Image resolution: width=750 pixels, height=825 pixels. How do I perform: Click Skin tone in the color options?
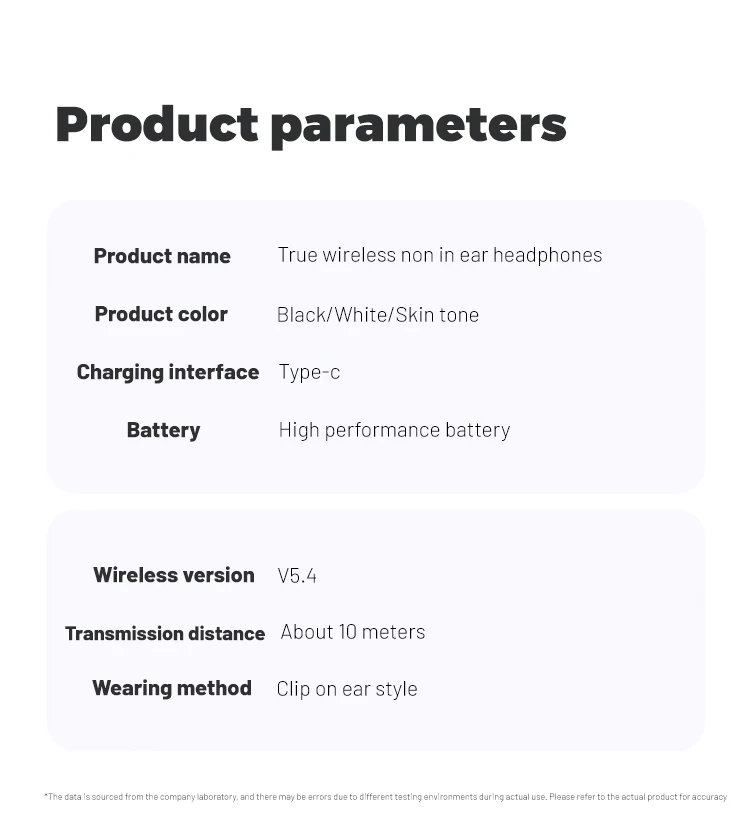click(437, 315)
